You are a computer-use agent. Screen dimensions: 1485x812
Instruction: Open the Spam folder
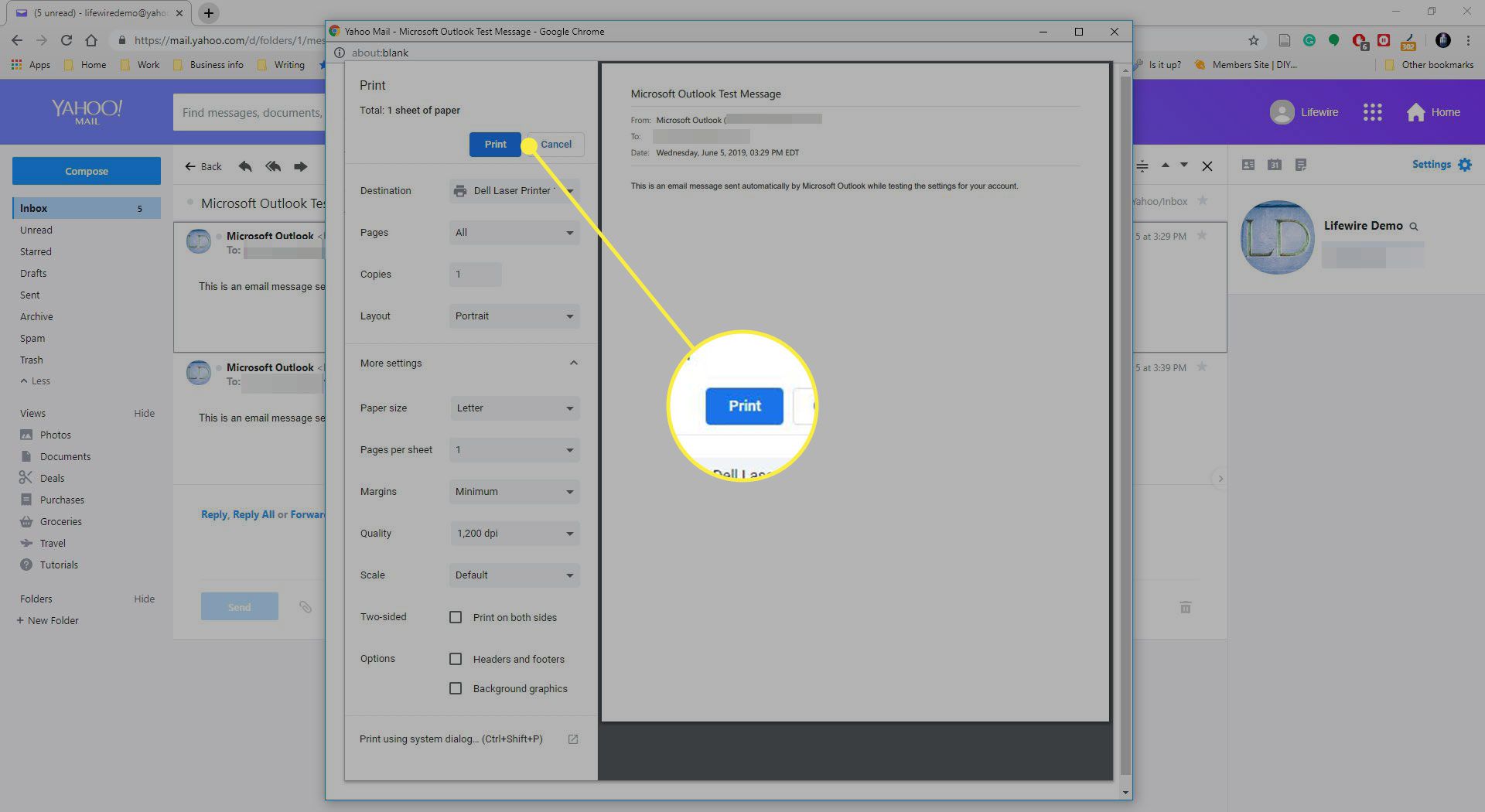click(32, 338)
